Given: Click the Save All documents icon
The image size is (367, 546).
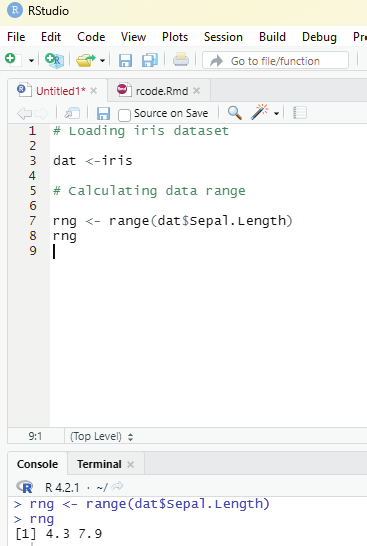Looking at the screenshot, I should [150, 60].
